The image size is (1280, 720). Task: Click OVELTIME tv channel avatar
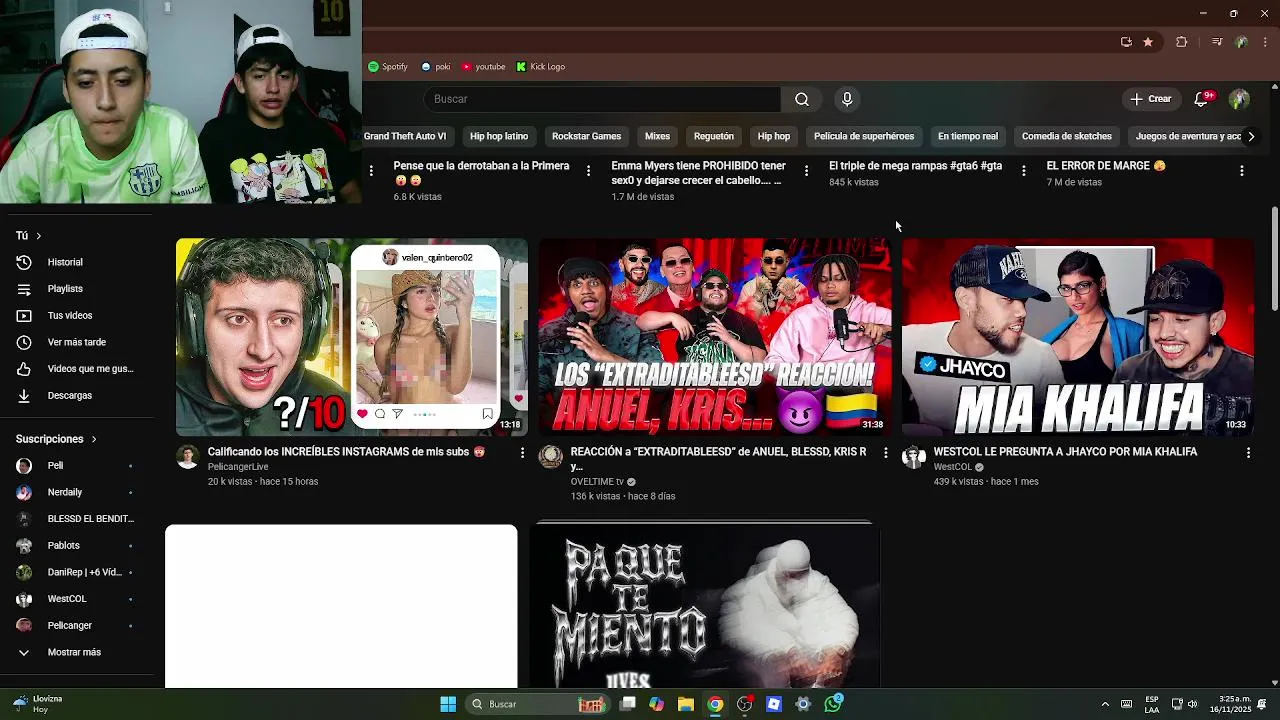pyautogui.click(x=550, y=458)
